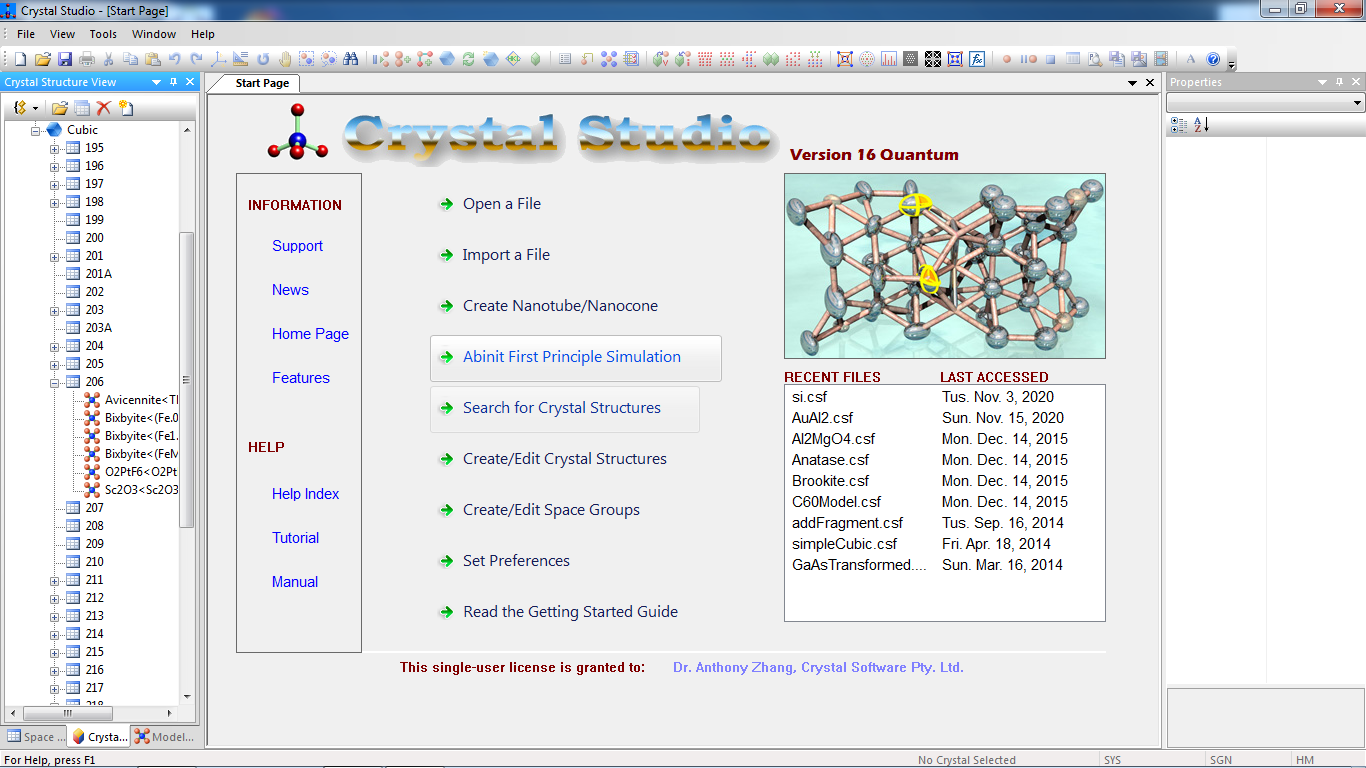This screenshot has width=1366, height=768.
Task: Switch to the Model tab at bottom
Action: point(165,737)
